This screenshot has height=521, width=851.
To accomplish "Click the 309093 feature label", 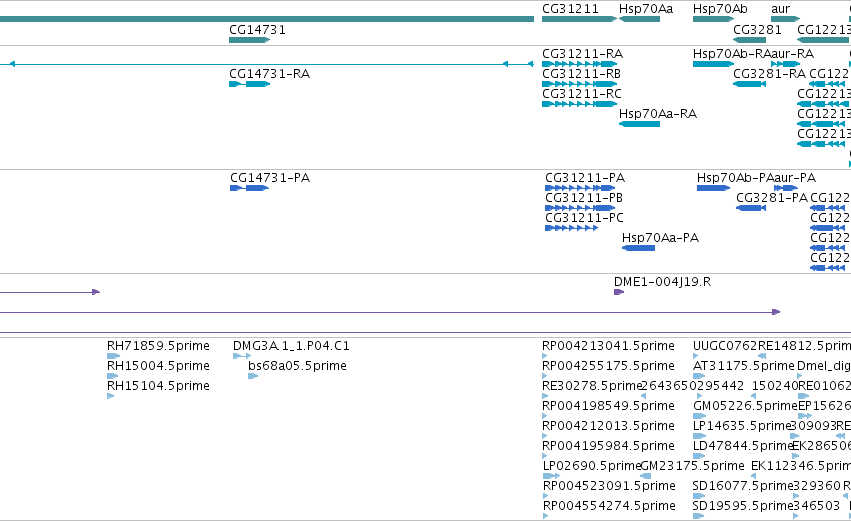I will pos(814,427).
